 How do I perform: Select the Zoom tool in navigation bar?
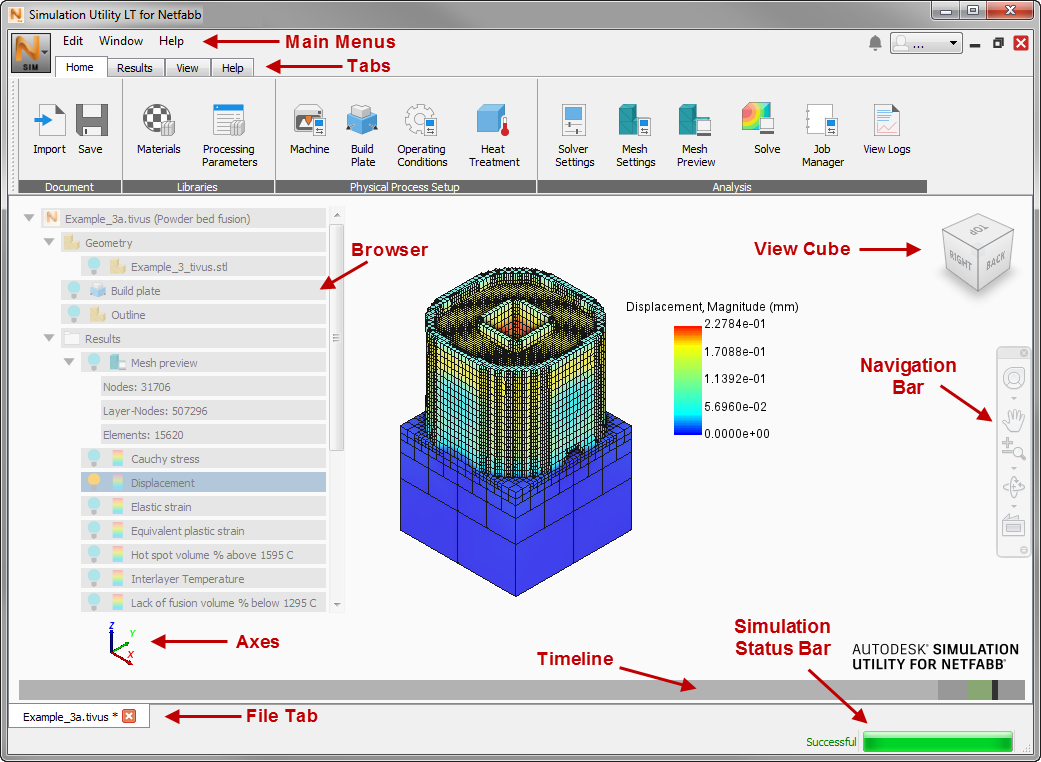tap(1014, 450)
